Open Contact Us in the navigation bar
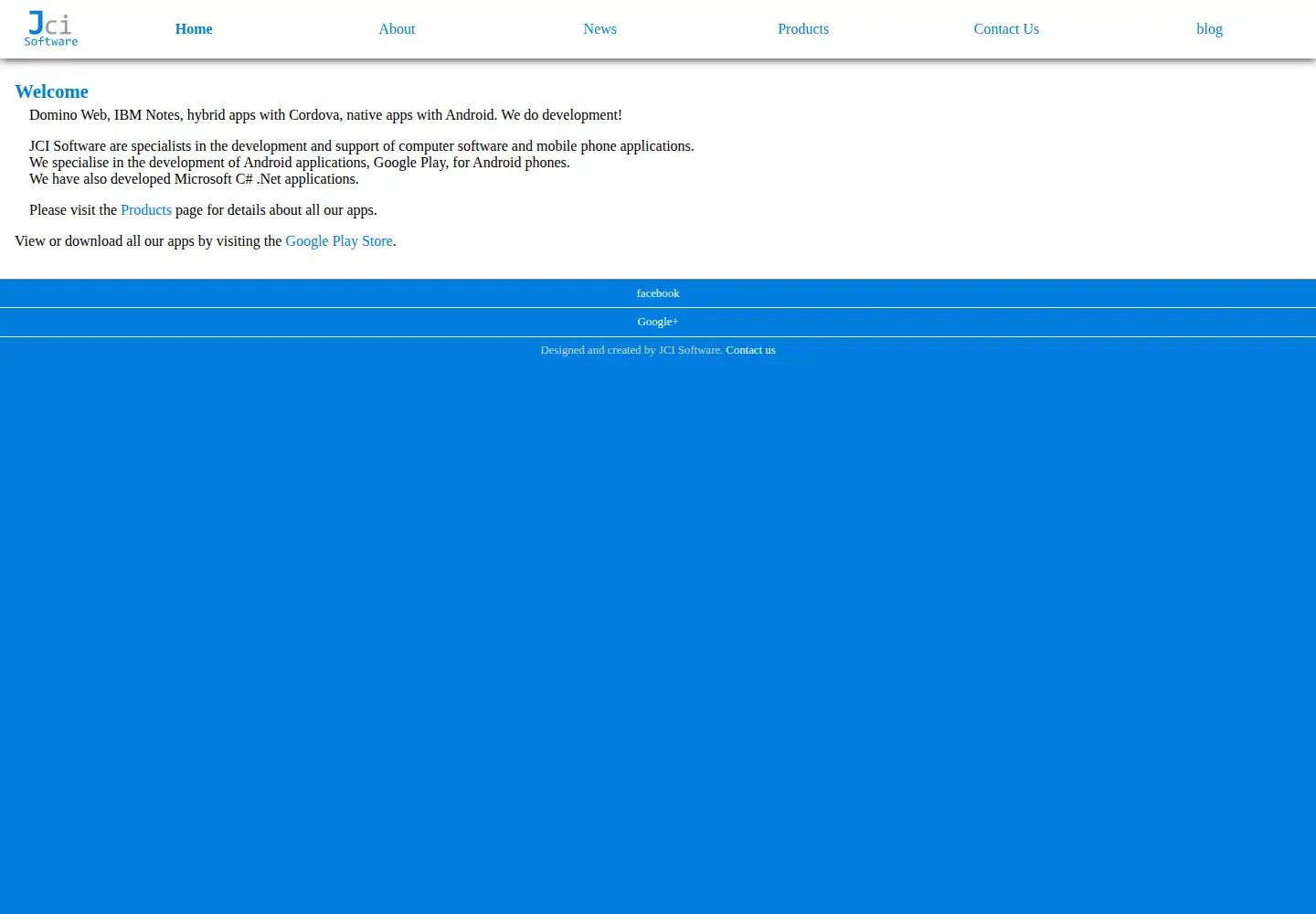The width and height of the screenshot is (1316, 914). (x=1006, y=29)
